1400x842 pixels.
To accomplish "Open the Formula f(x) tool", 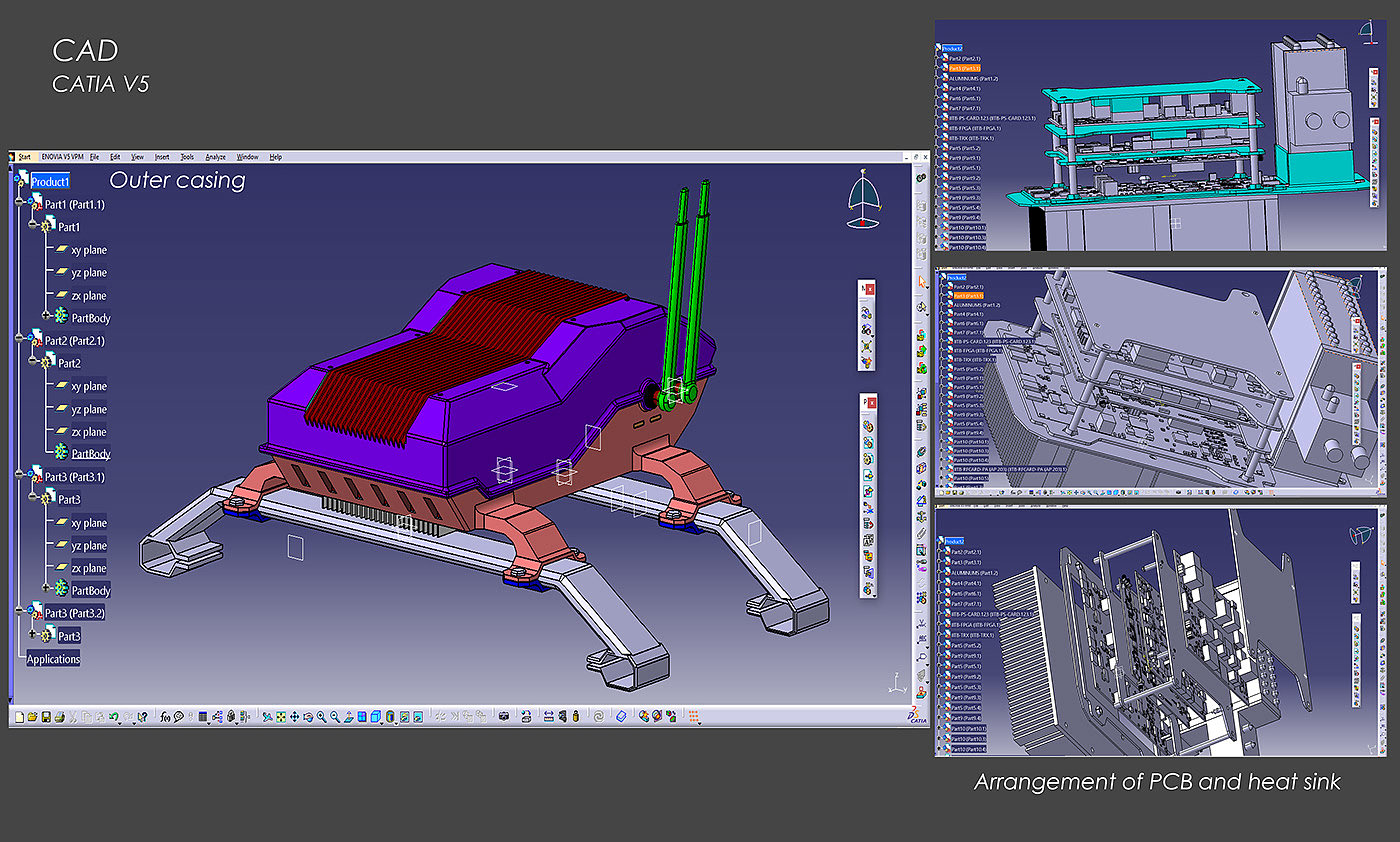I will click(165, 716).
